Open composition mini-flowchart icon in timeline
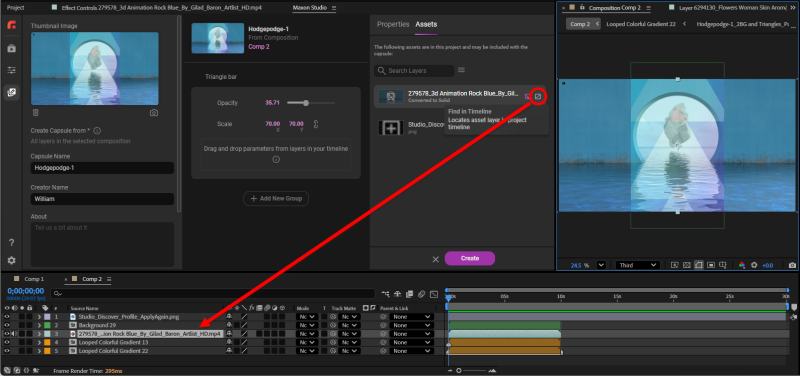This screenshot has height=376, width=800. pos(385,294)
